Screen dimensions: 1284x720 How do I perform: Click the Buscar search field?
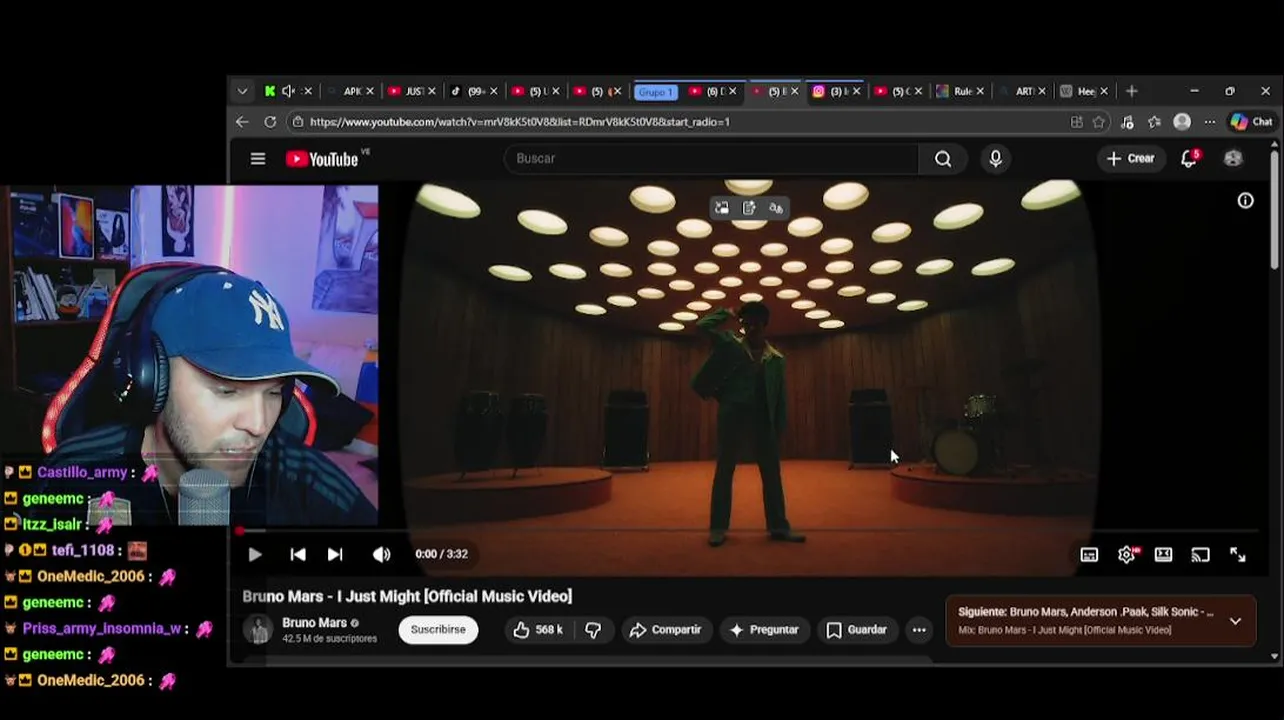click(711, 158)
